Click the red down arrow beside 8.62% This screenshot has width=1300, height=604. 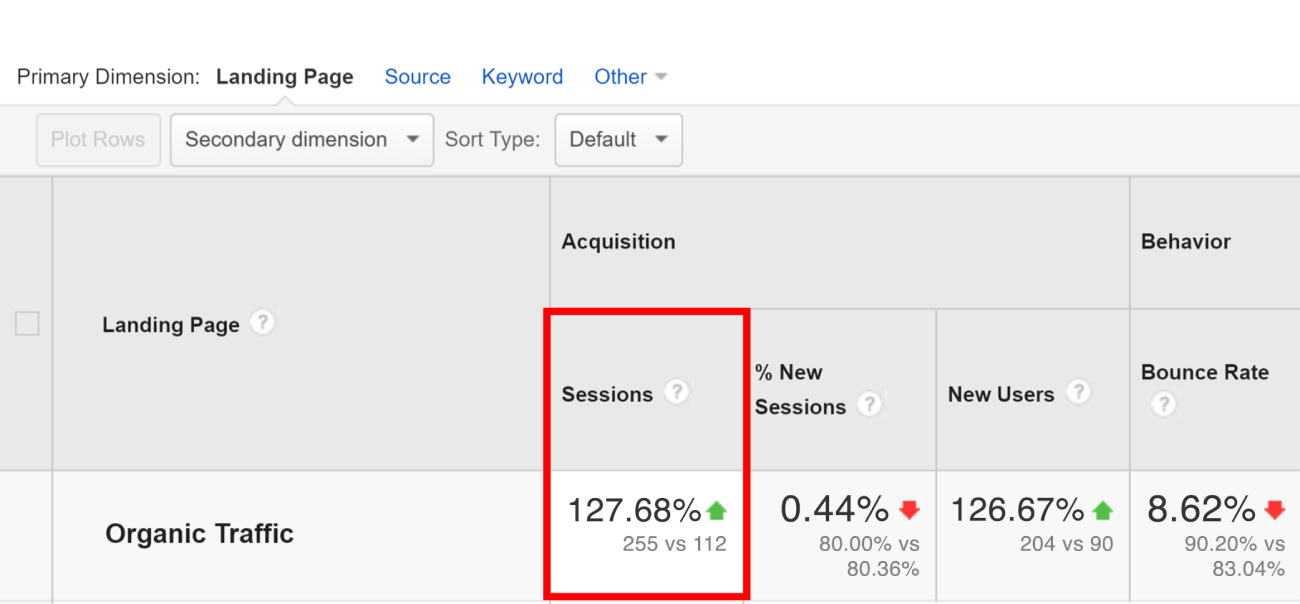click(1274, 510)
